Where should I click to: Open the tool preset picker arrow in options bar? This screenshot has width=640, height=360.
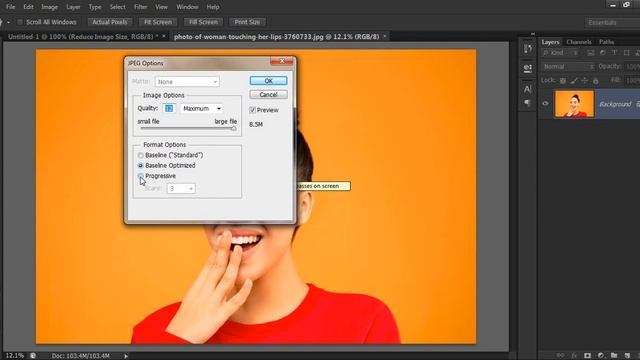(8, 22)
